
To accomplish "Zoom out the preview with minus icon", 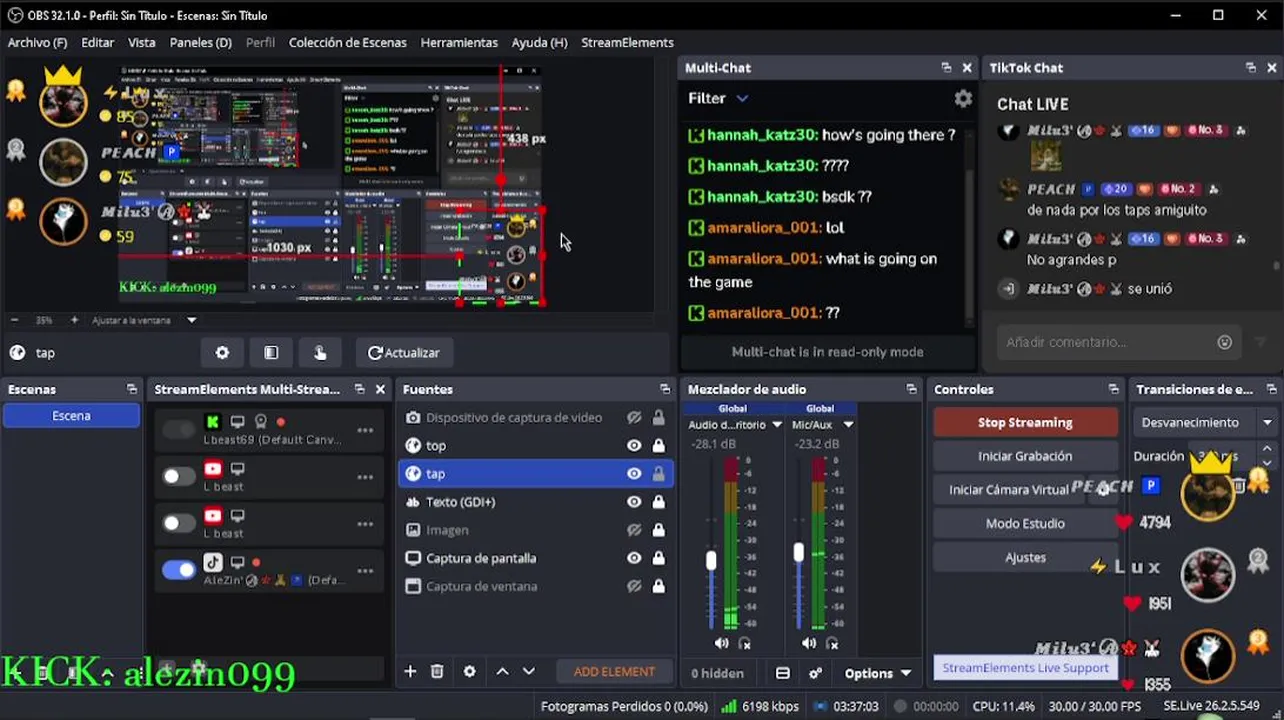I will (15, 320).
